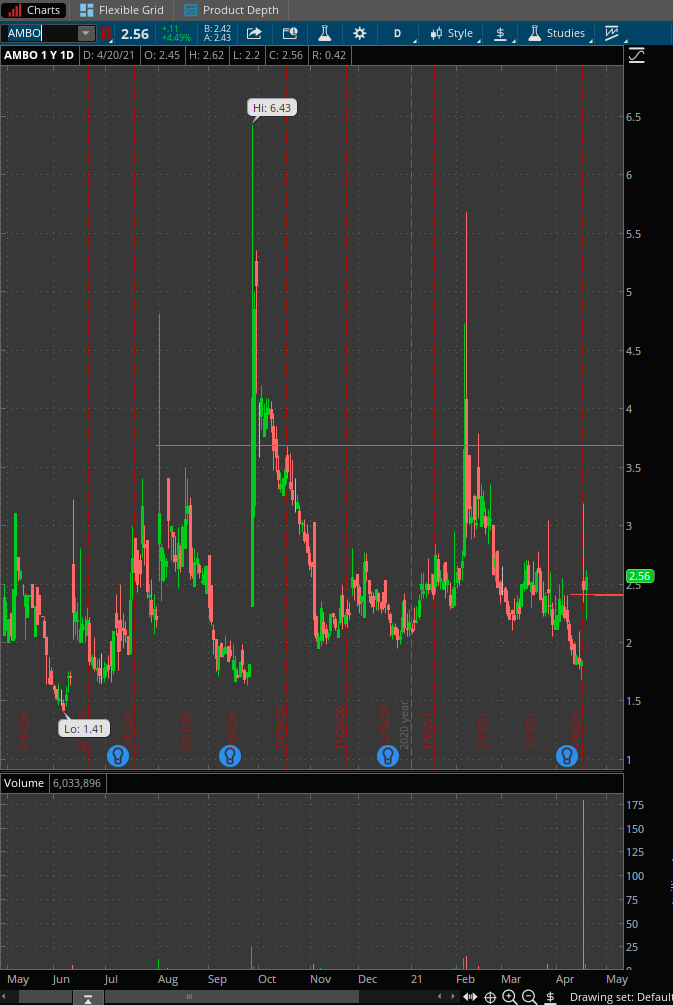This screenshot has height=1005, width=673.
Task: Click the Volume study label
Action: point(24,783)
